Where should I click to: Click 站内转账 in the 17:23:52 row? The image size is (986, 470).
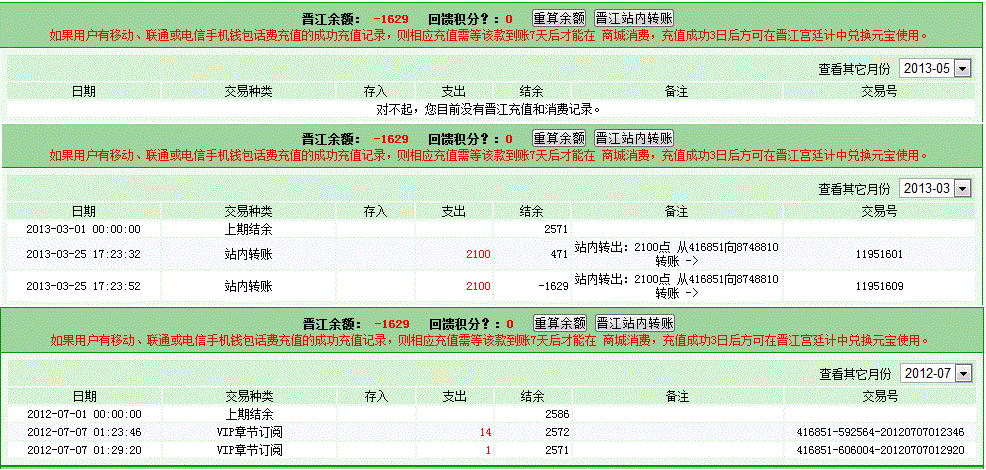tap(248, 286)
